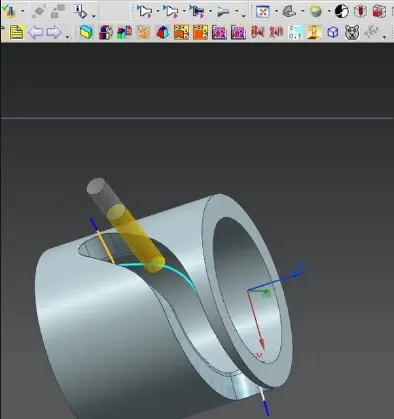This screenshot has width=394, height=419.
Task: Click the first selection filter arrow icon
Action: click(x=144, y=11)
